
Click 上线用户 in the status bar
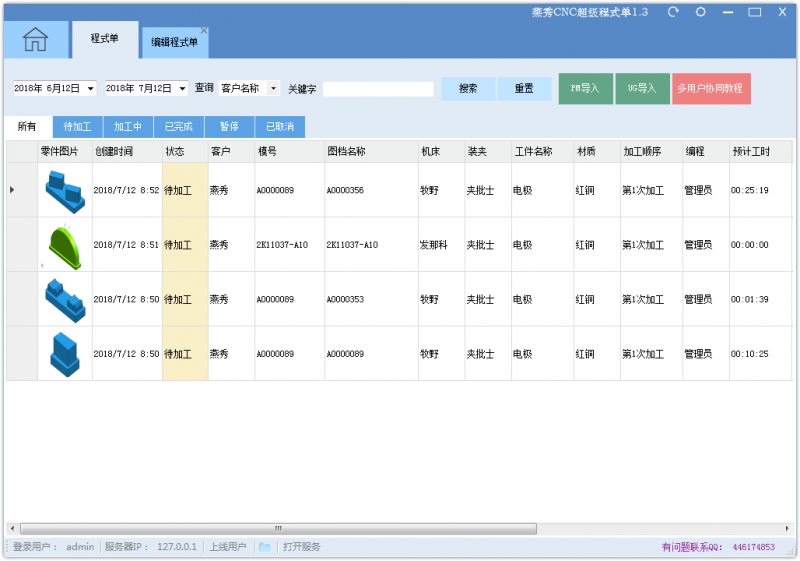(228, 547)
